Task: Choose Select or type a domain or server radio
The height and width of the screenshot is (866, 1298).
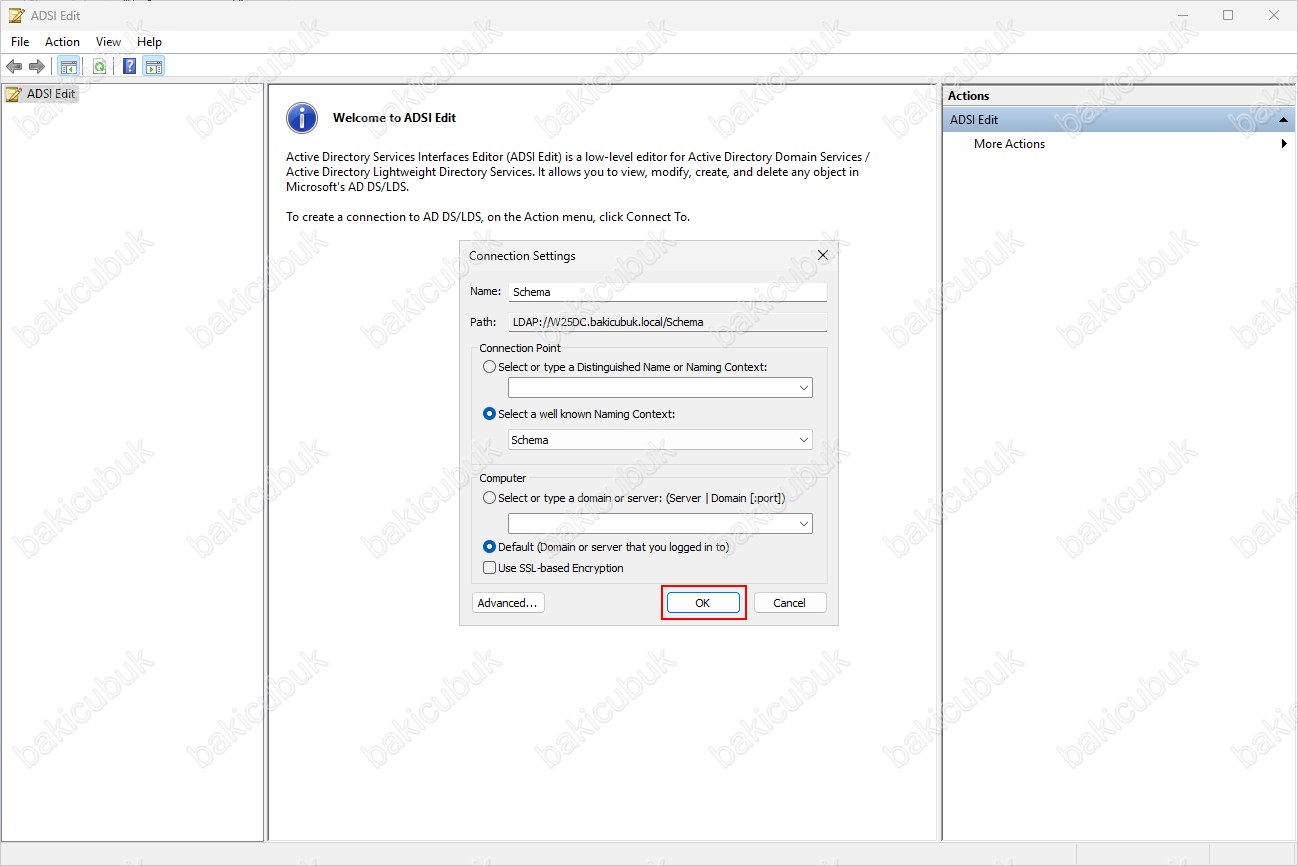Action: click(x=489, y=498)
